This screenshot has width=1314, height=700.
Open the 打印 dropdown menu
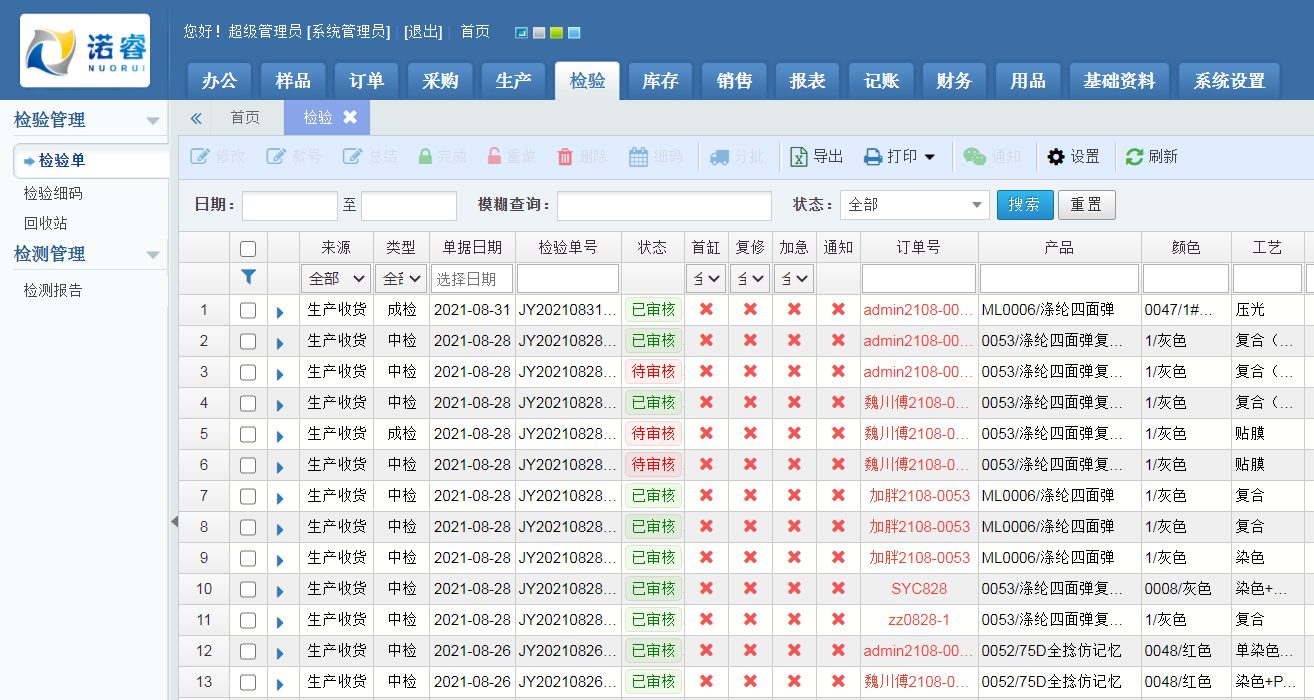point(900,157)
